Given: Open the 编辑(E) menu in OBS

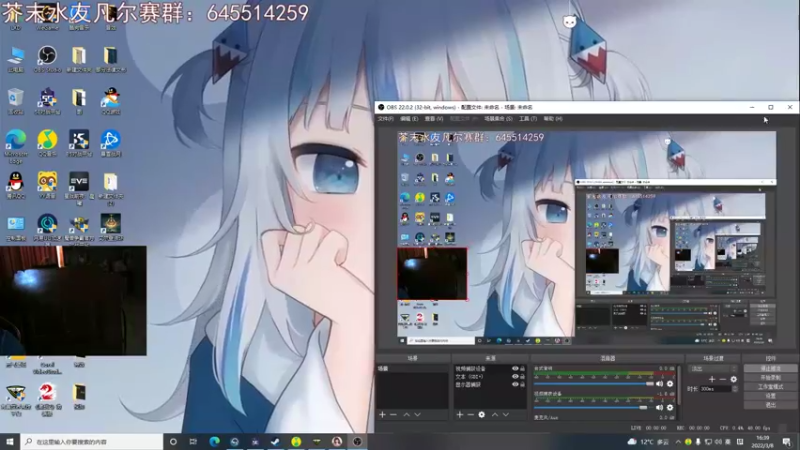Looking at the screenshot, I should click(x=409, y=119).
